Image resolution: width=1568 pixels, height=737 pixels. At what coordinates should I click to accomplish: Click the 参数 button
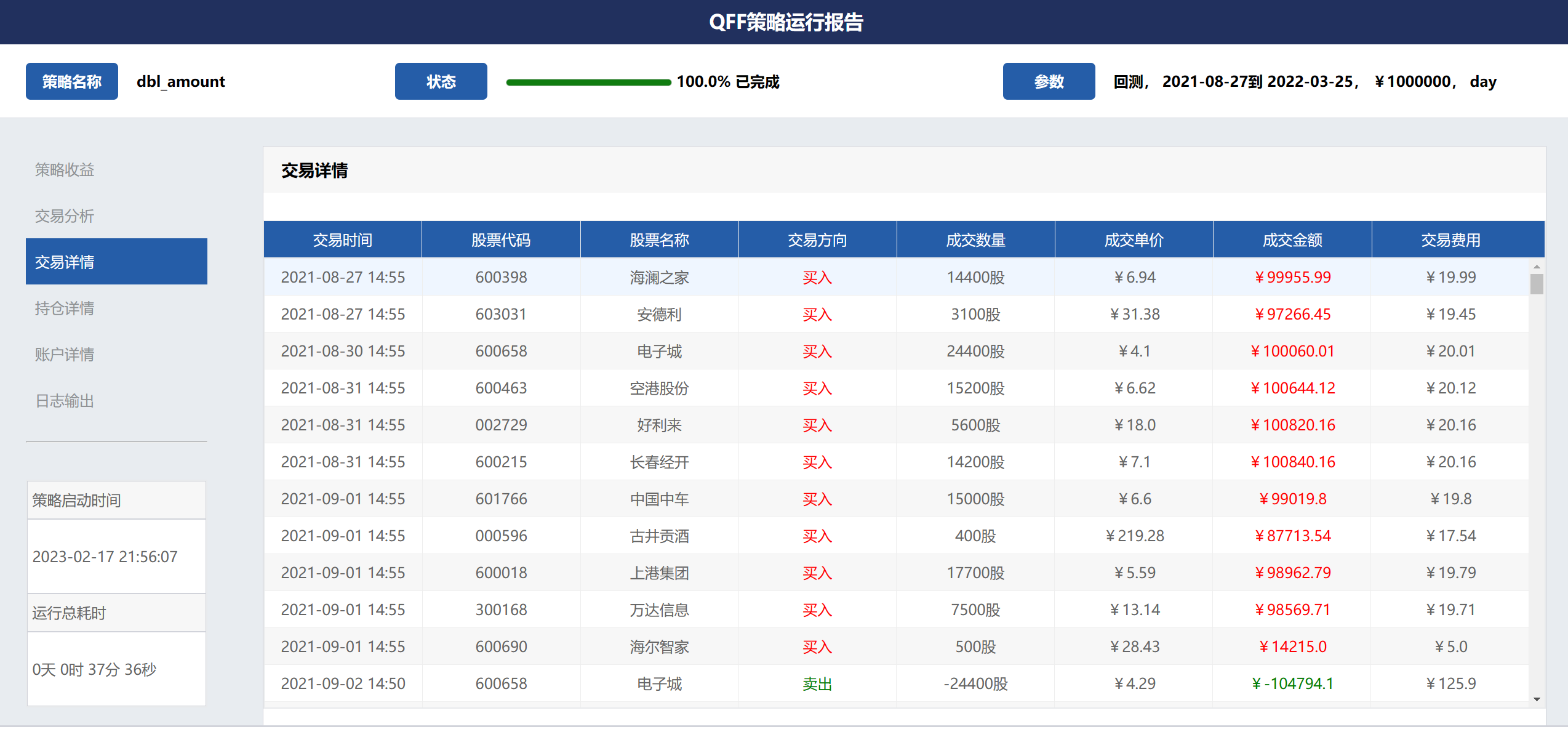pyautogui.click(x=1049, y=81)
